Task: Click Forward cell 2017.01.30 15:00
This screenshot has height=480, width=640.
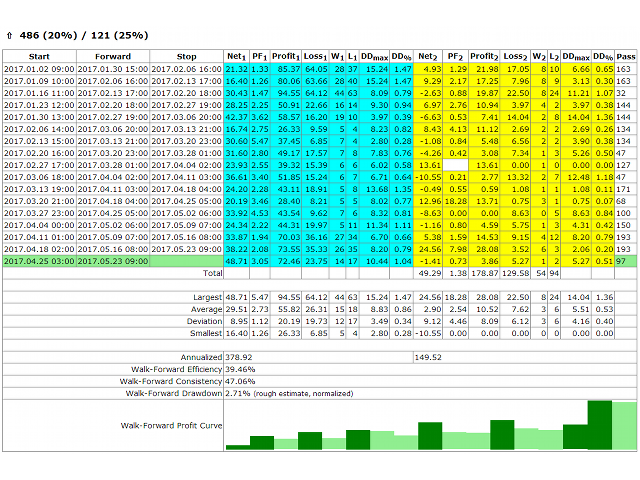Action: coord(113,69)
